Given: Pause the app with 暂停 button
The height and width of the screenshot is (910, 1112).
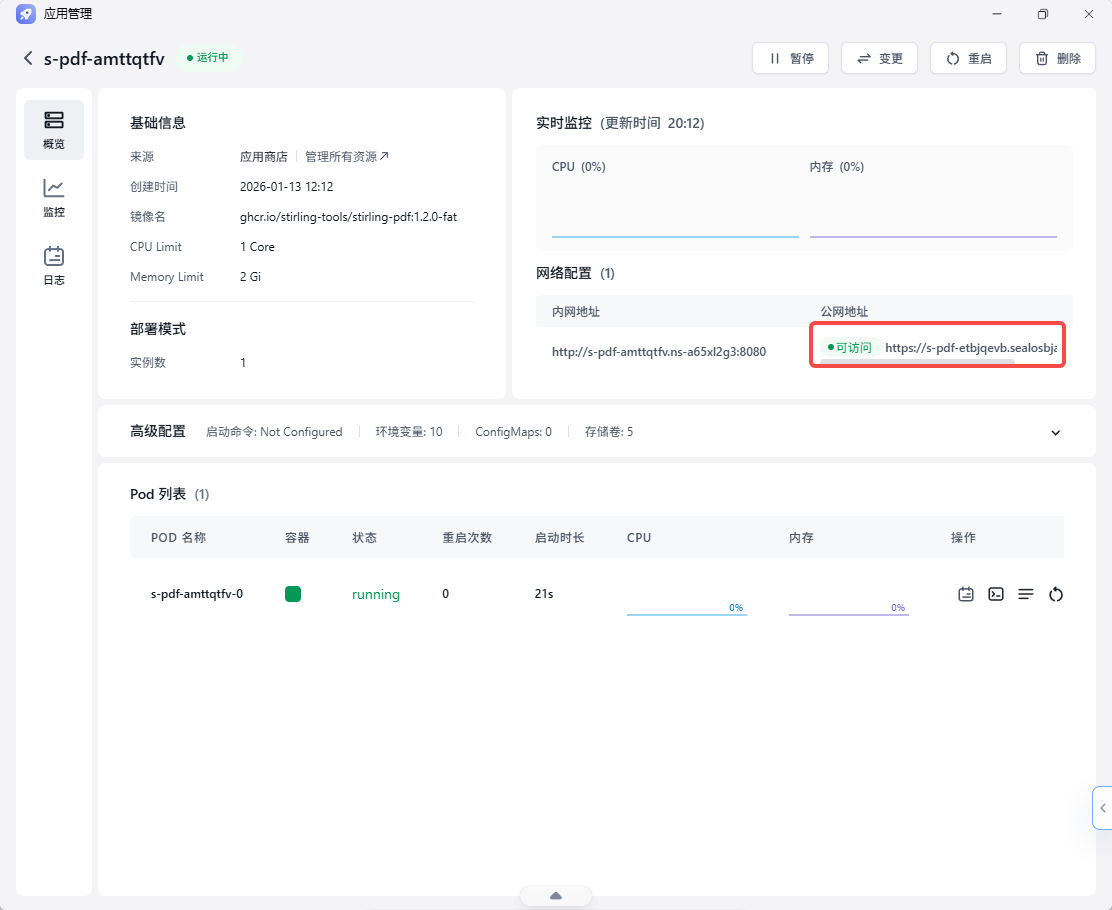Looking at the screenshot, I should coord(791,58).
